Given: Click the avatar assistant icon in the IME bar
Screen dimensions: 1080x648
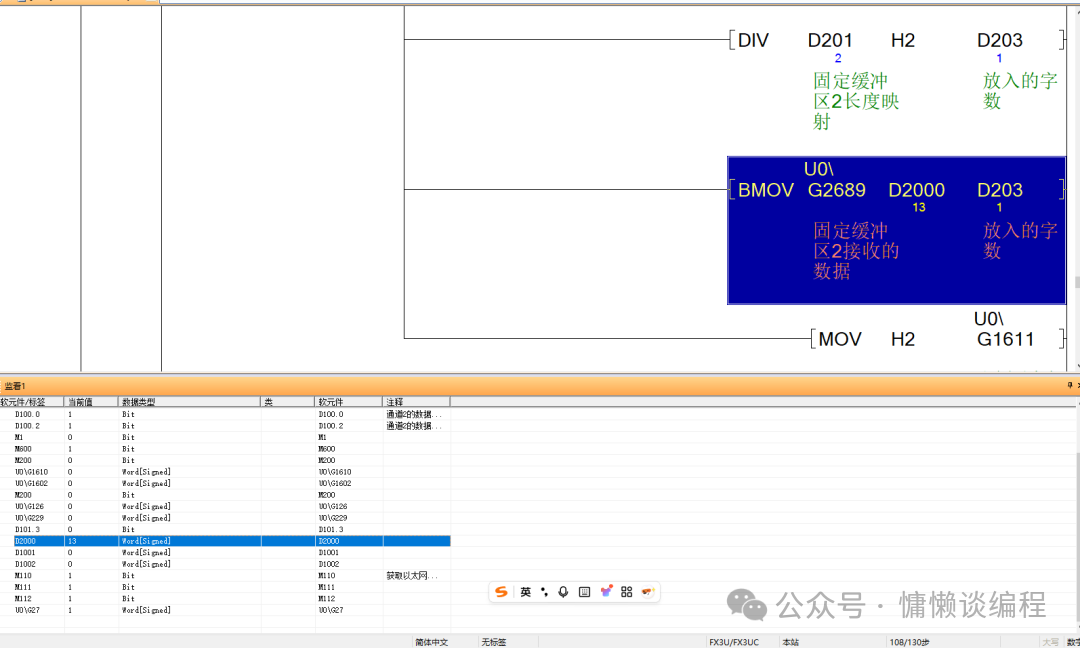Looking at the screenshot, I should [647, 592].
